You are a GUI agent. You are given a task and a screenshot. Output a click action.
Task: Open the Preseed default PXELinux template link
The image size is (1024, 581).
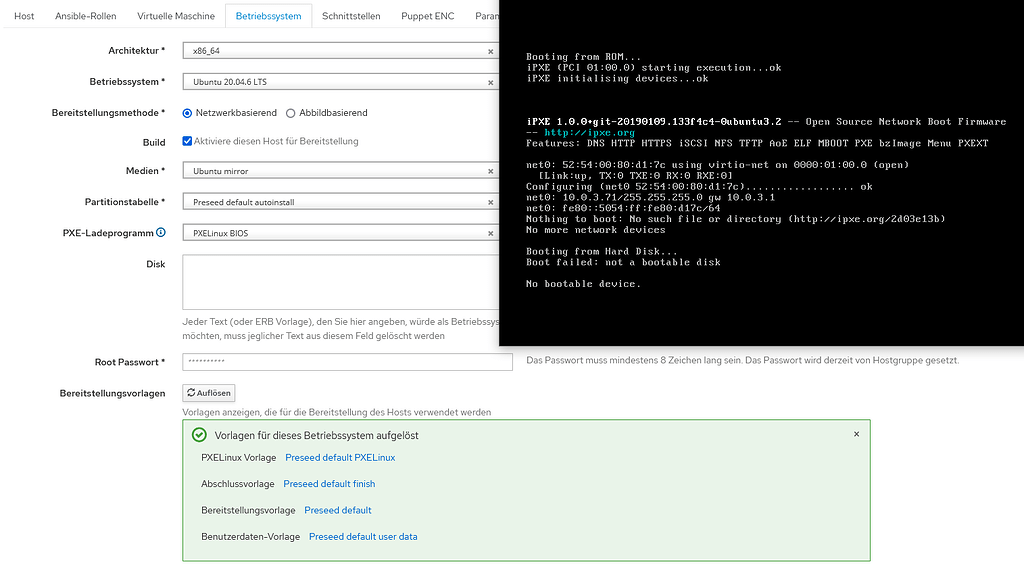click(x=339, y=457)
